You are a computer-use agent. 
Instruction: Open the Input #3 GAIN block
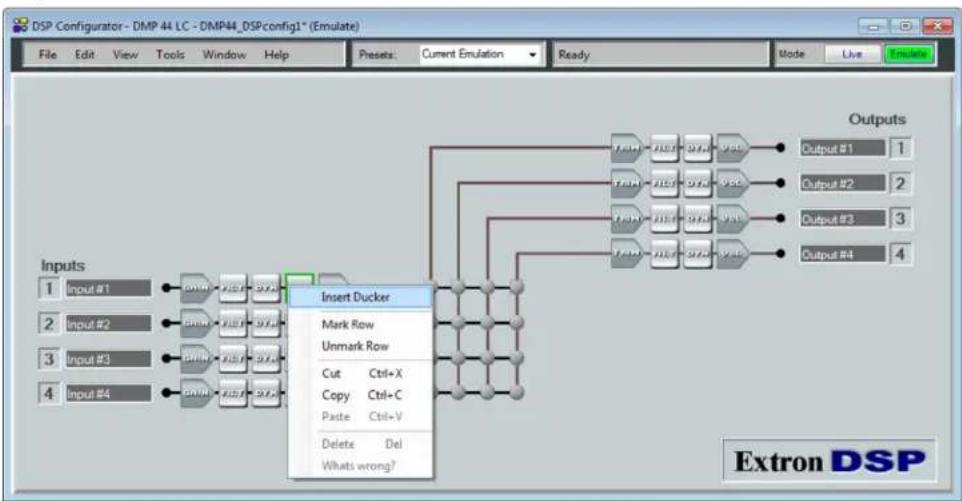(196, 358)
